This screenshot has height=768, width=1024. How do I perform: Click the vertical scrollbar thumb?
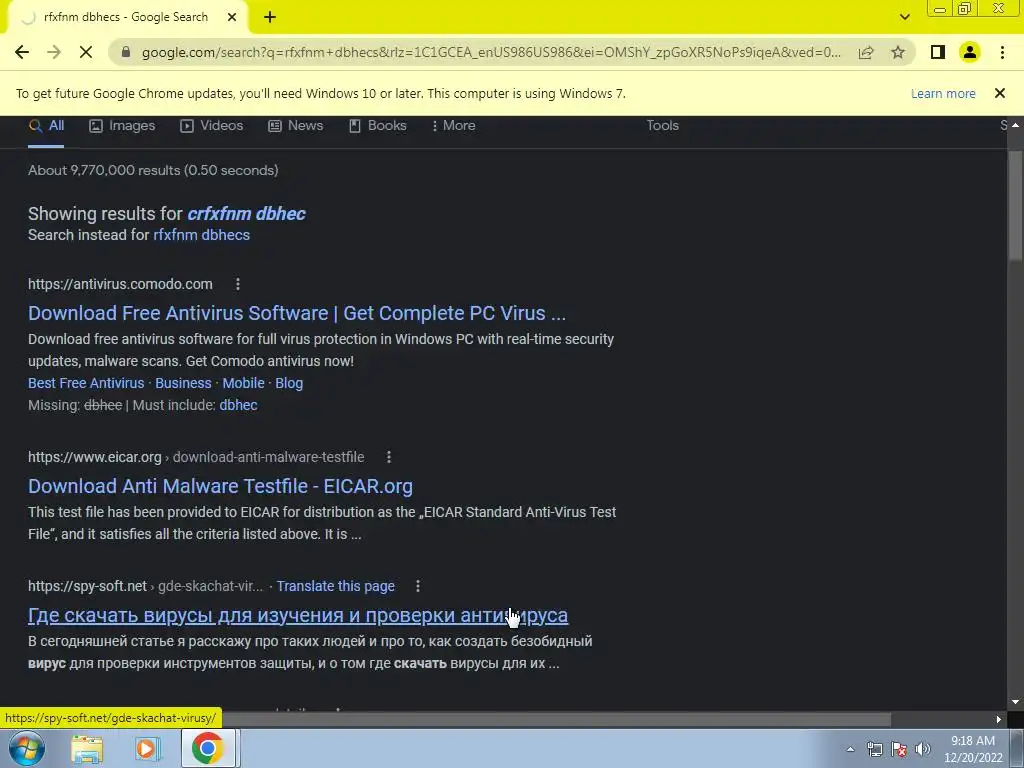(1016, 207)
